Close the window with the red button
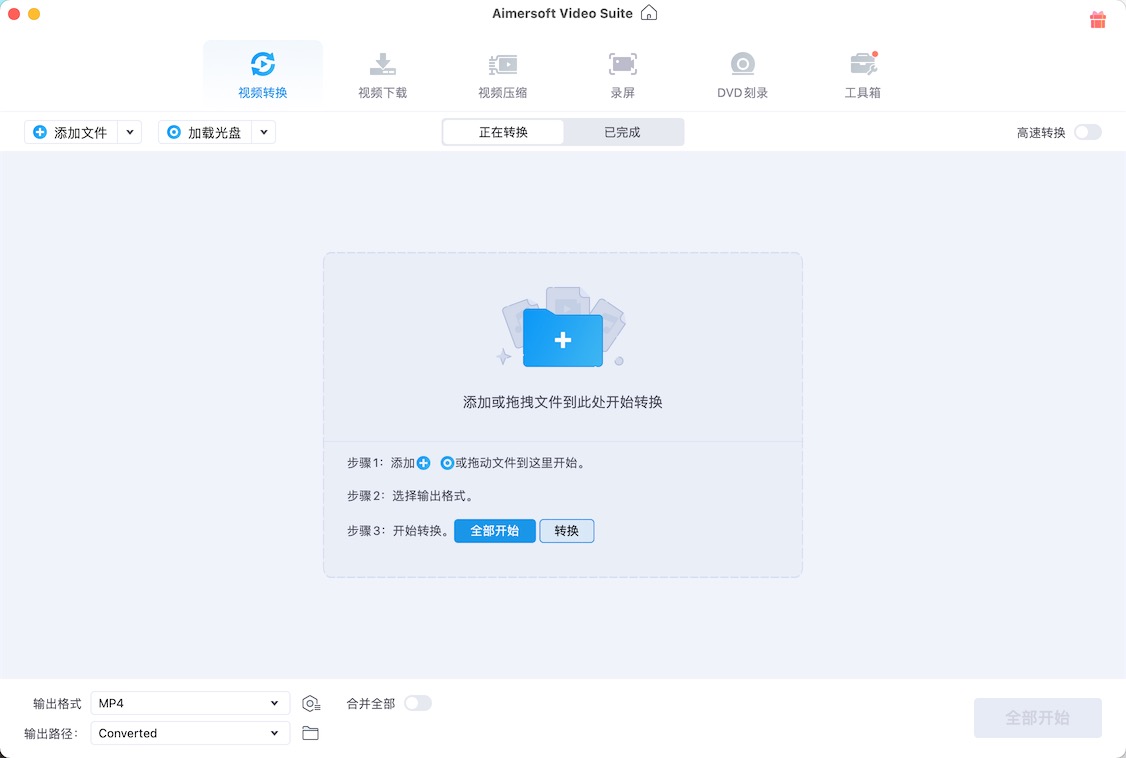This screenshot has height=758, width=1126. coord(14,14)
